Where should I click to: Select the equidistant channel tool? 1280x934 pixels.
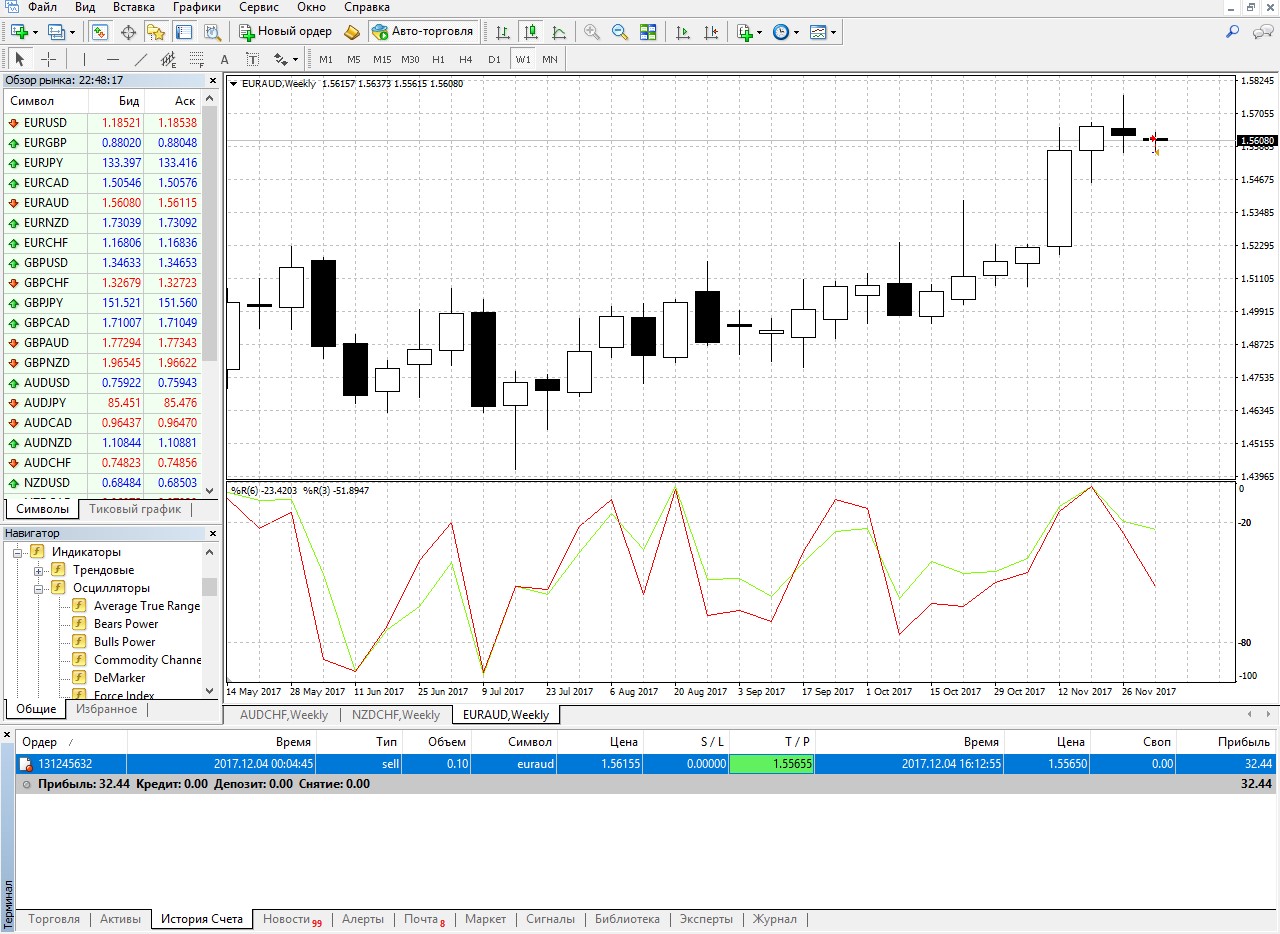169,59
